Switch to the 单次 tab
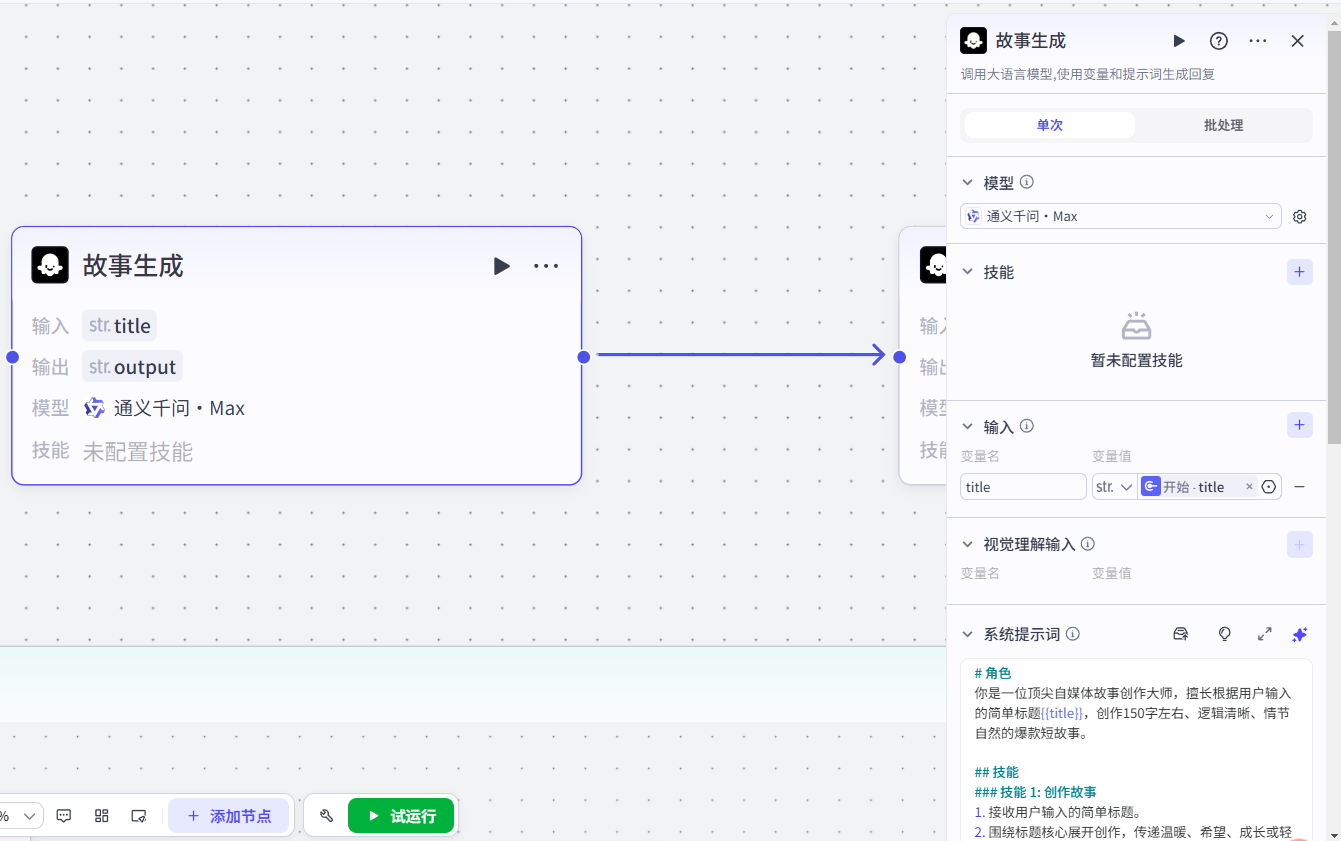 coord(1050,125)
